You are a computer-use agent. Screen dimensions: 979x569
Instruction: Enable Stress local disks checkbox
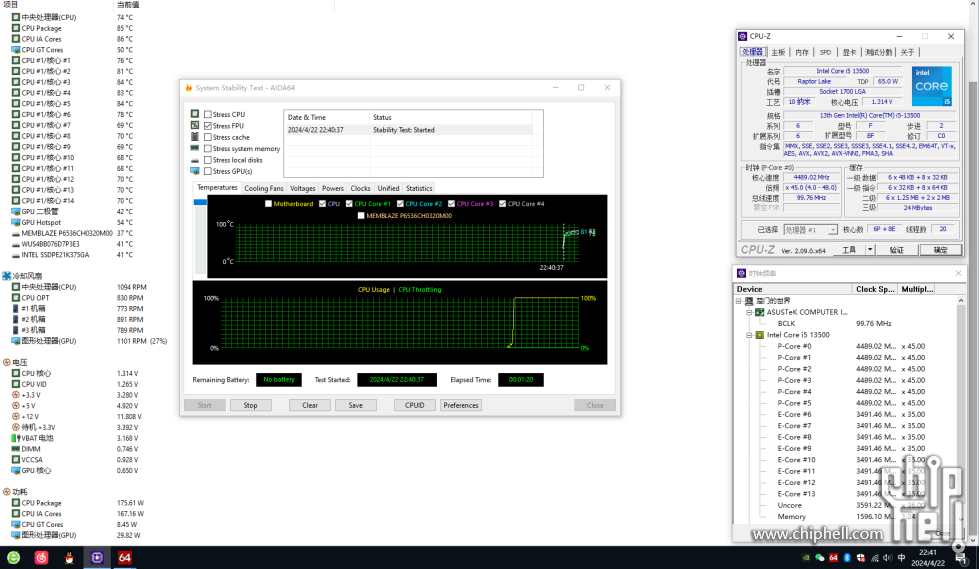[x=208, y=161]
